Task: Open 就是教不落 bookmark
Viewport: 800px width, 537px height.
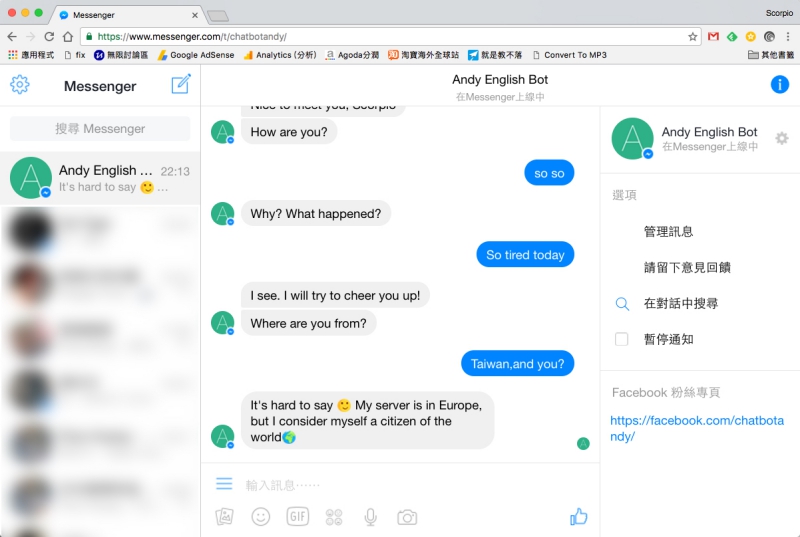Action: pyautogui.click(x=495, y=55)
